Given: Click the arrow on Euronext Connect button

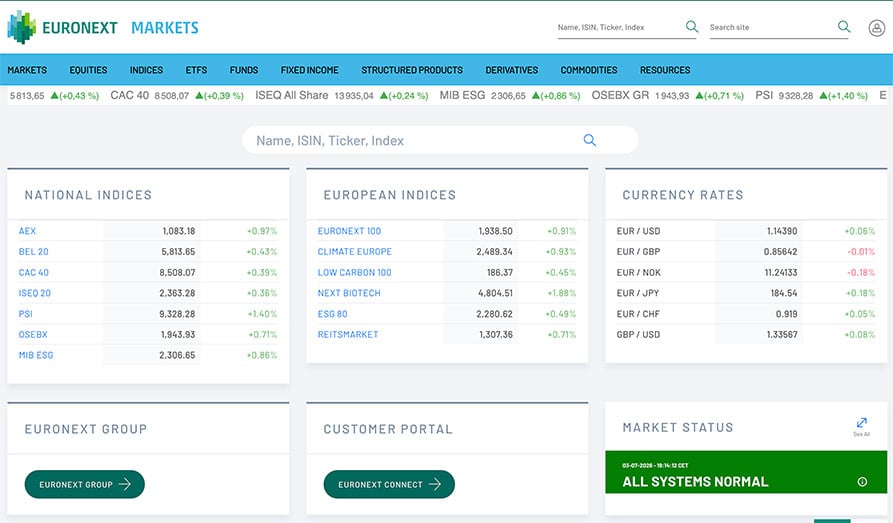Looking at the screenshot, I should pos(435,484).
